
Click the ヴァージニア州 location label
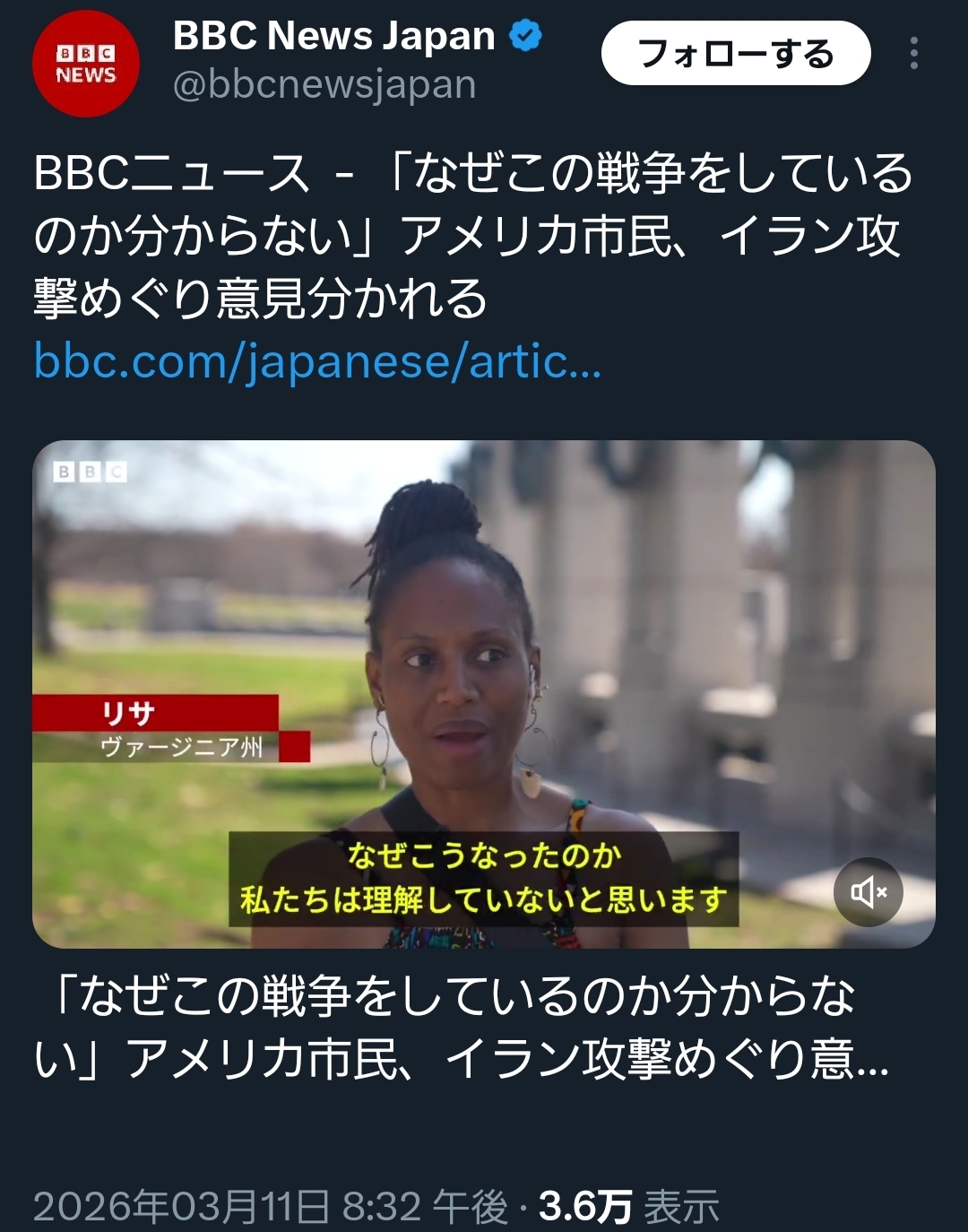[181, 747]
